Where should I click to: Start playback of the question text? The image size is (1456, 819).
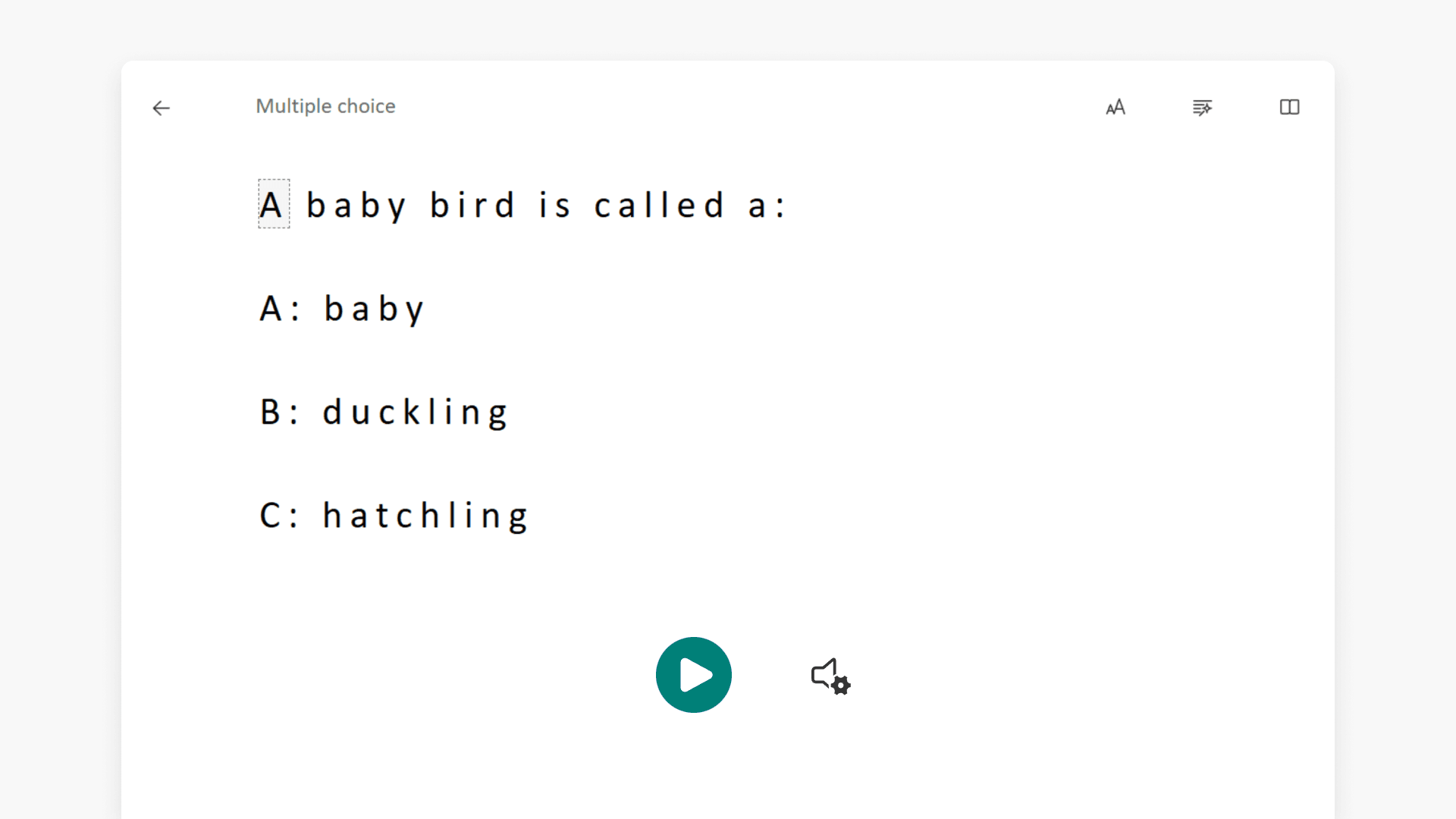[x=693, y=674]
